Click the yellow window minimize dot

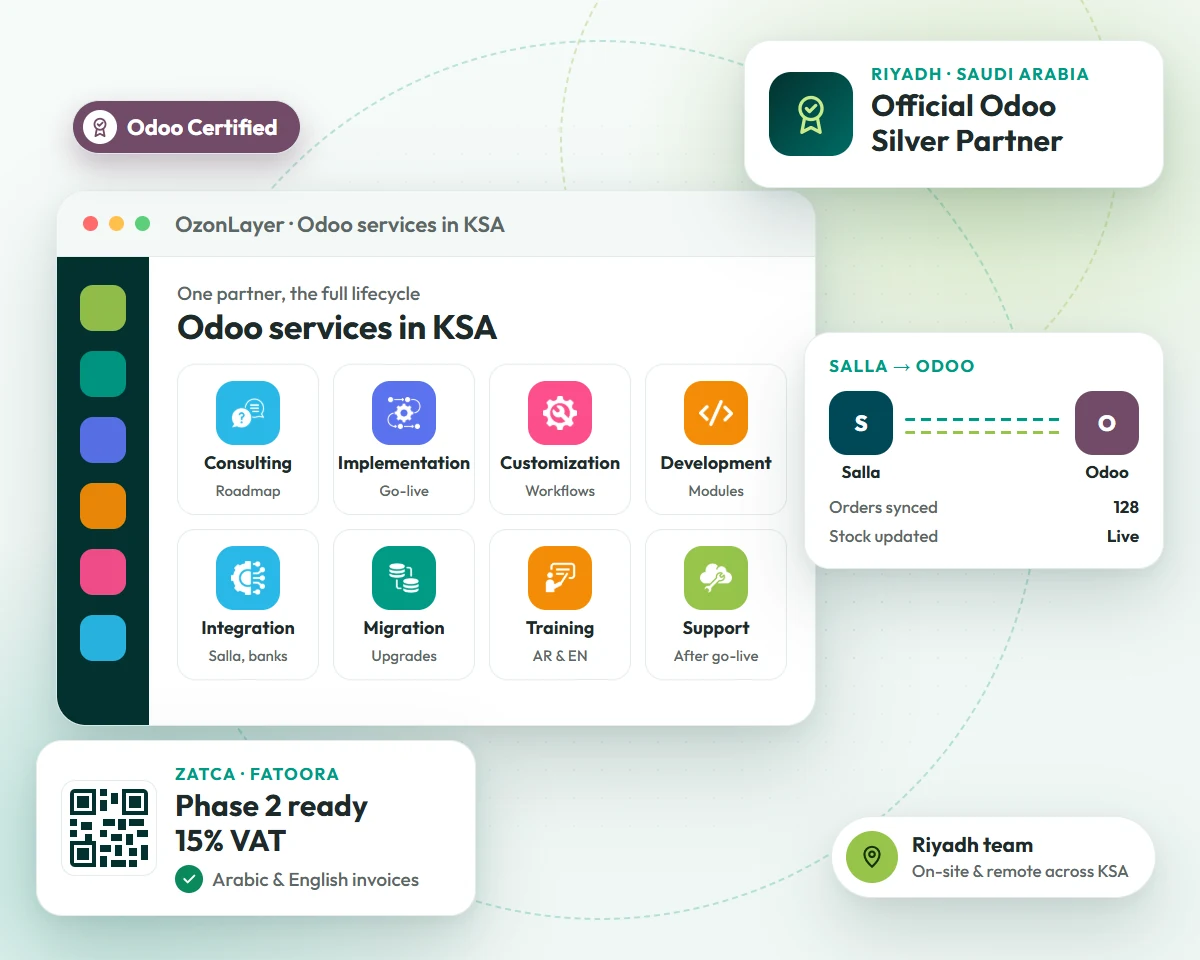(x=117, y=224)
